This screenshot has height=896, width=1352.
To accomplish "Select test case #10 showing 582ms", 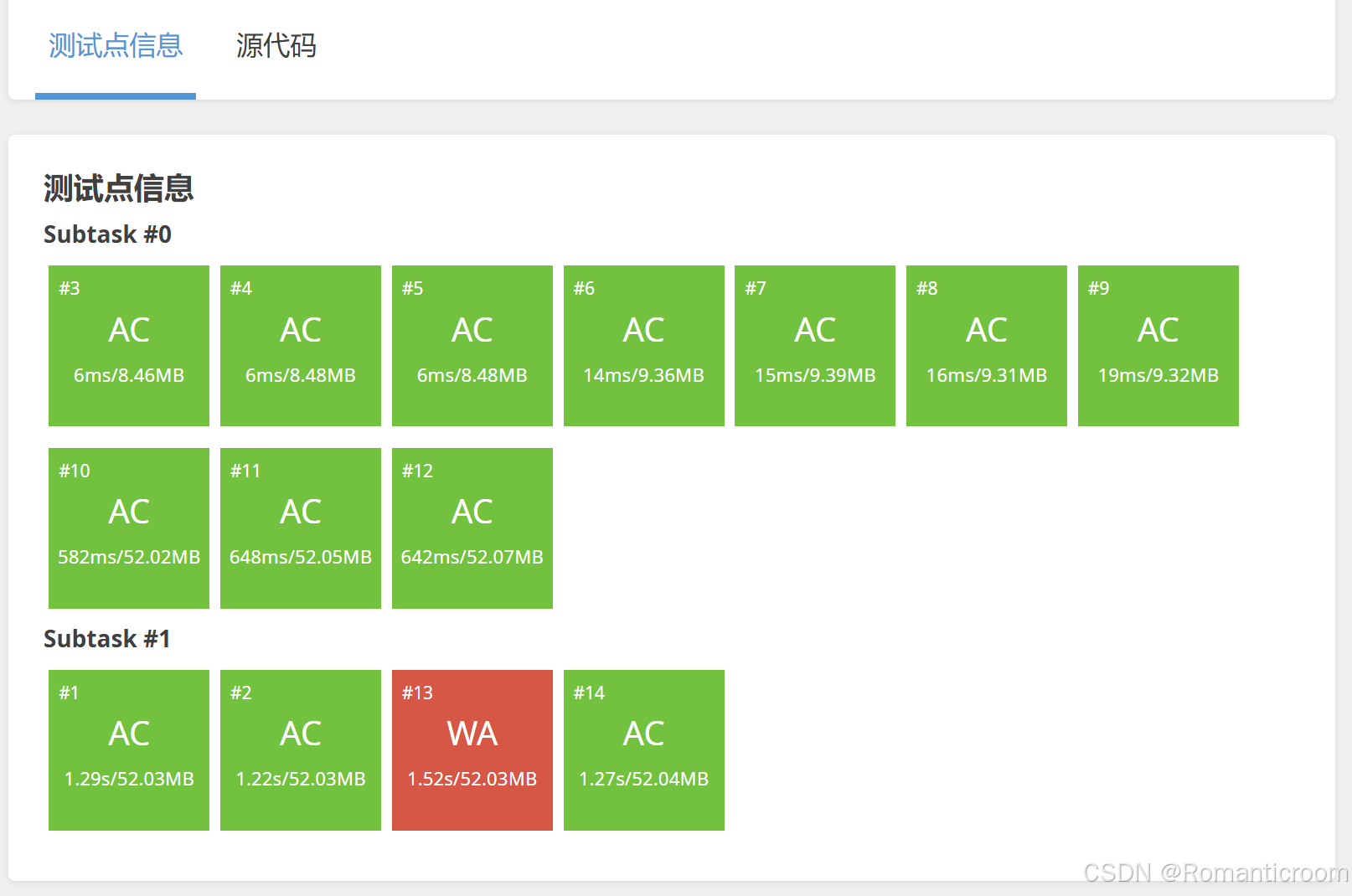I will tap(128, 528).
